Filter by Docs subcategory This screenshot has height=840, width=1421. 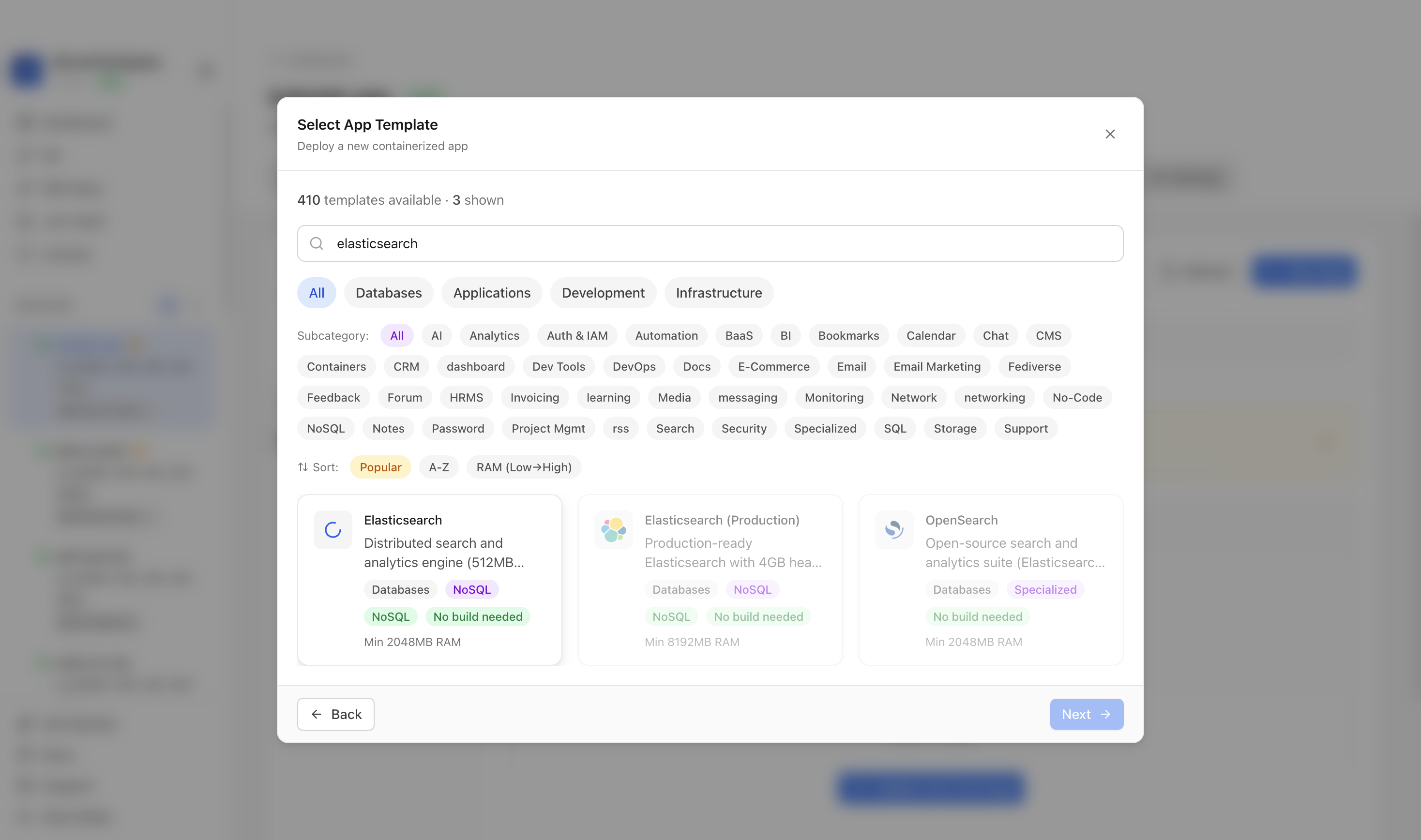pyautogui.click(x=696, y=367)
